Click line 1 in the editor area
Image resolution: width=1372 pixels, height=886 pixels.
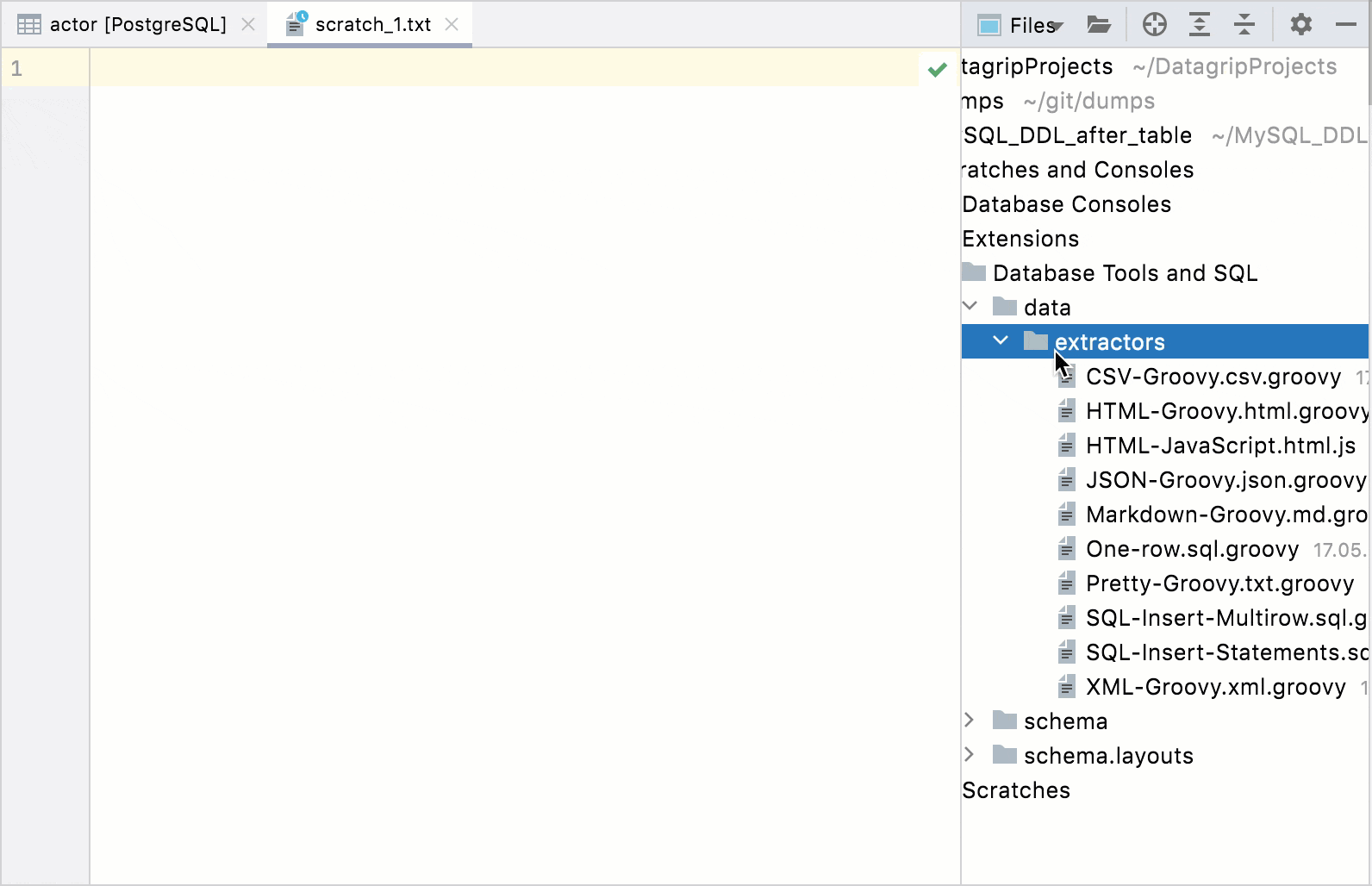tap(500, 68)
